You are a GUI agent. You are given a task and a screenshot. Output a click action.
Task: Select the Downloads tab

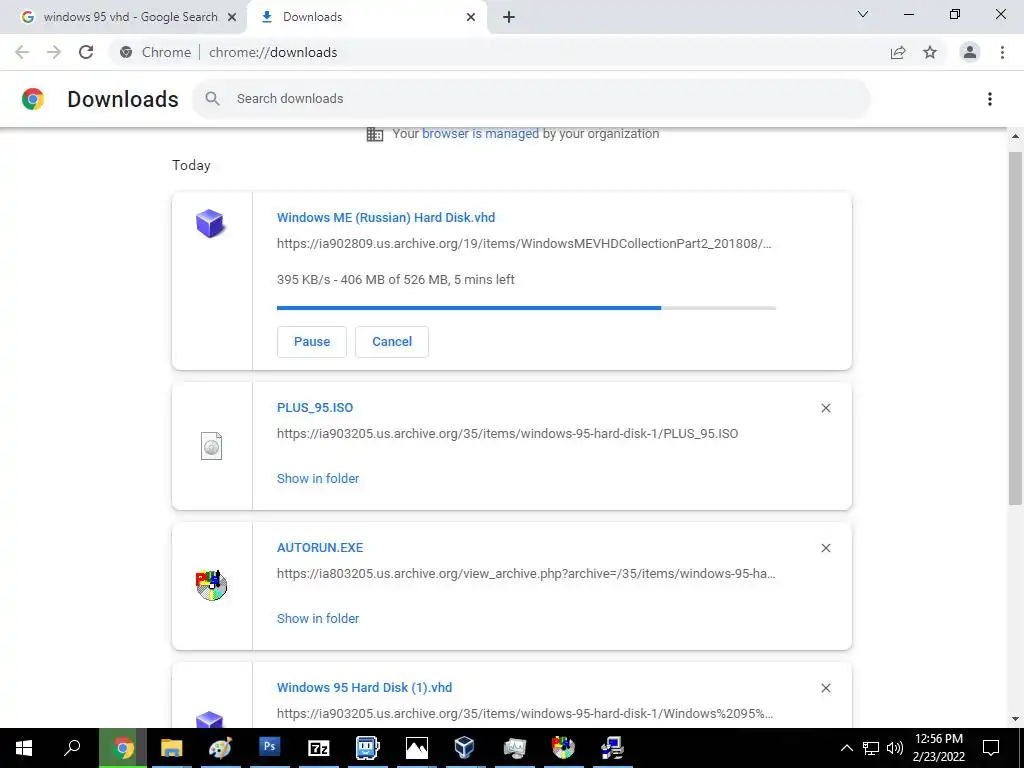click(366, 17)
